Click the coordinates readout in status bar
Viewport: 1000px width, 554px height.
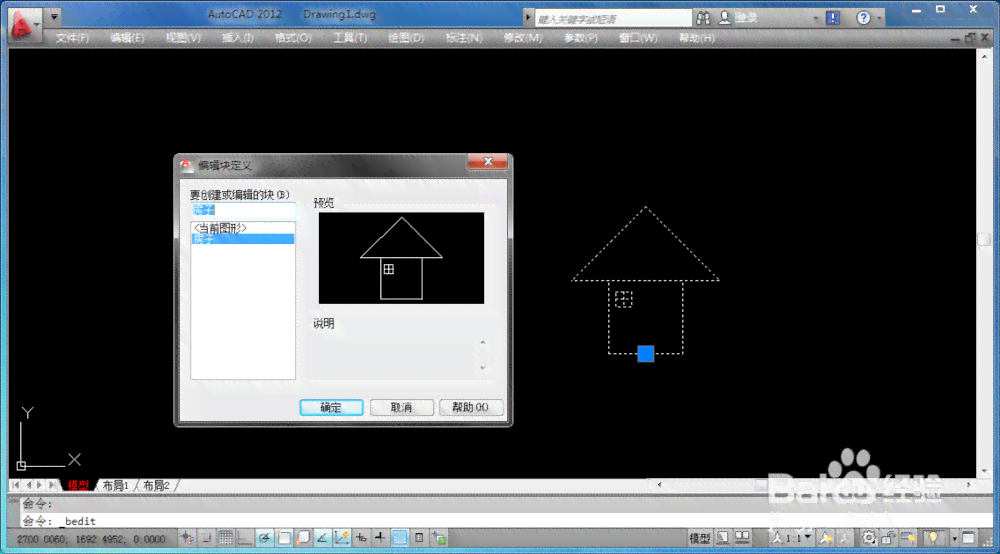[91, 539]
